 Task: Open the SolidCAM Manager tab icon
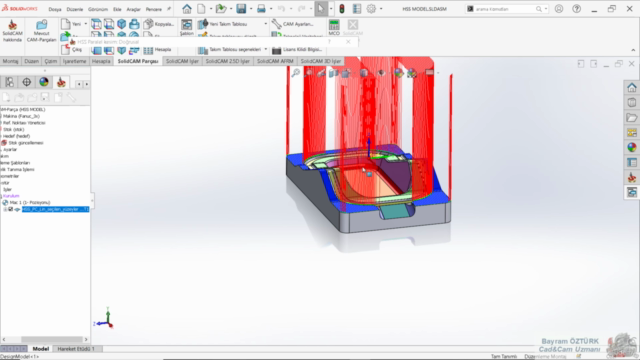point(61,82)
